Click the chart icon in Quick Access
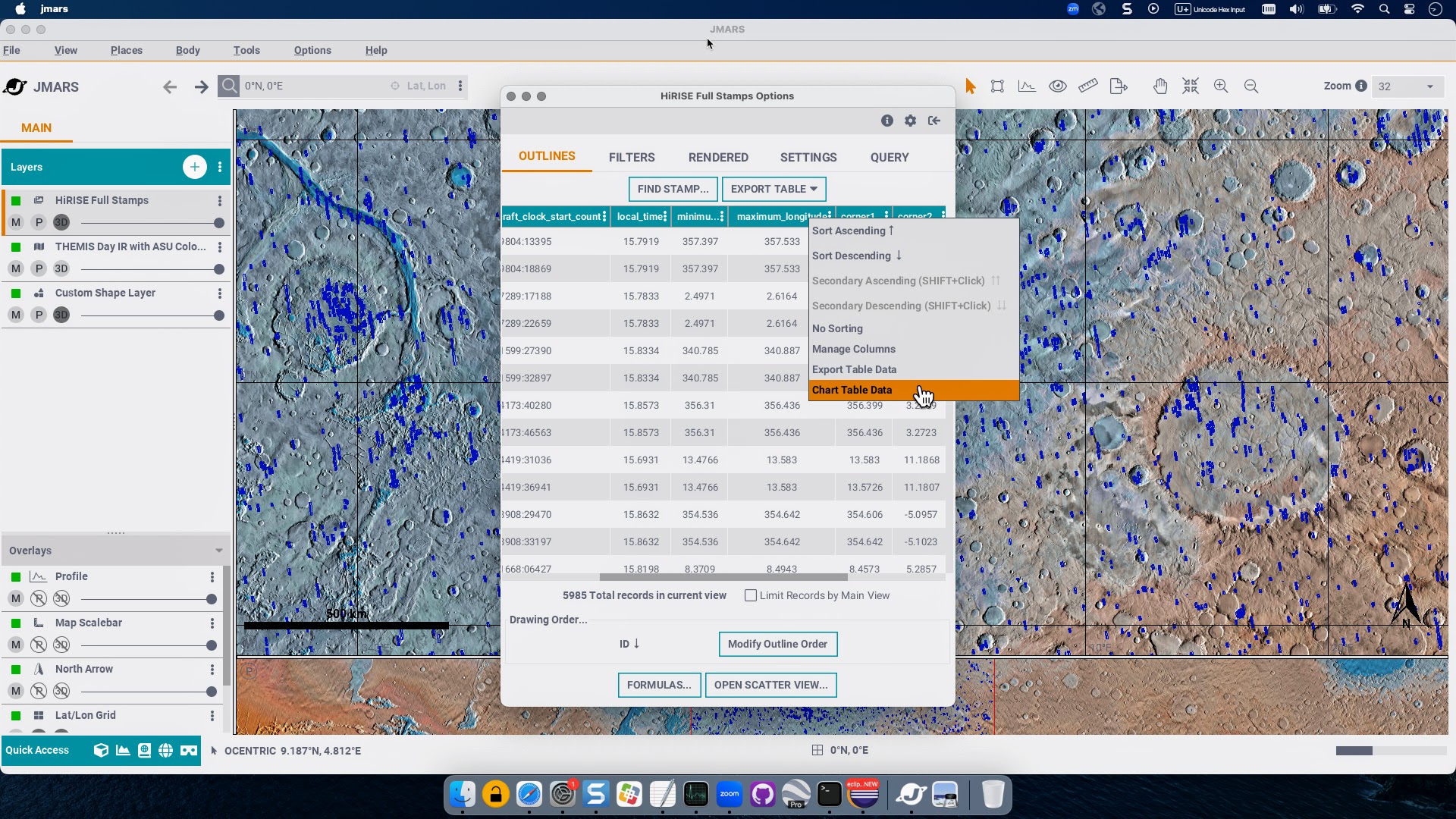Viewport: 1456px width, 819px height. pyautogui.click(x=123, y=751)
